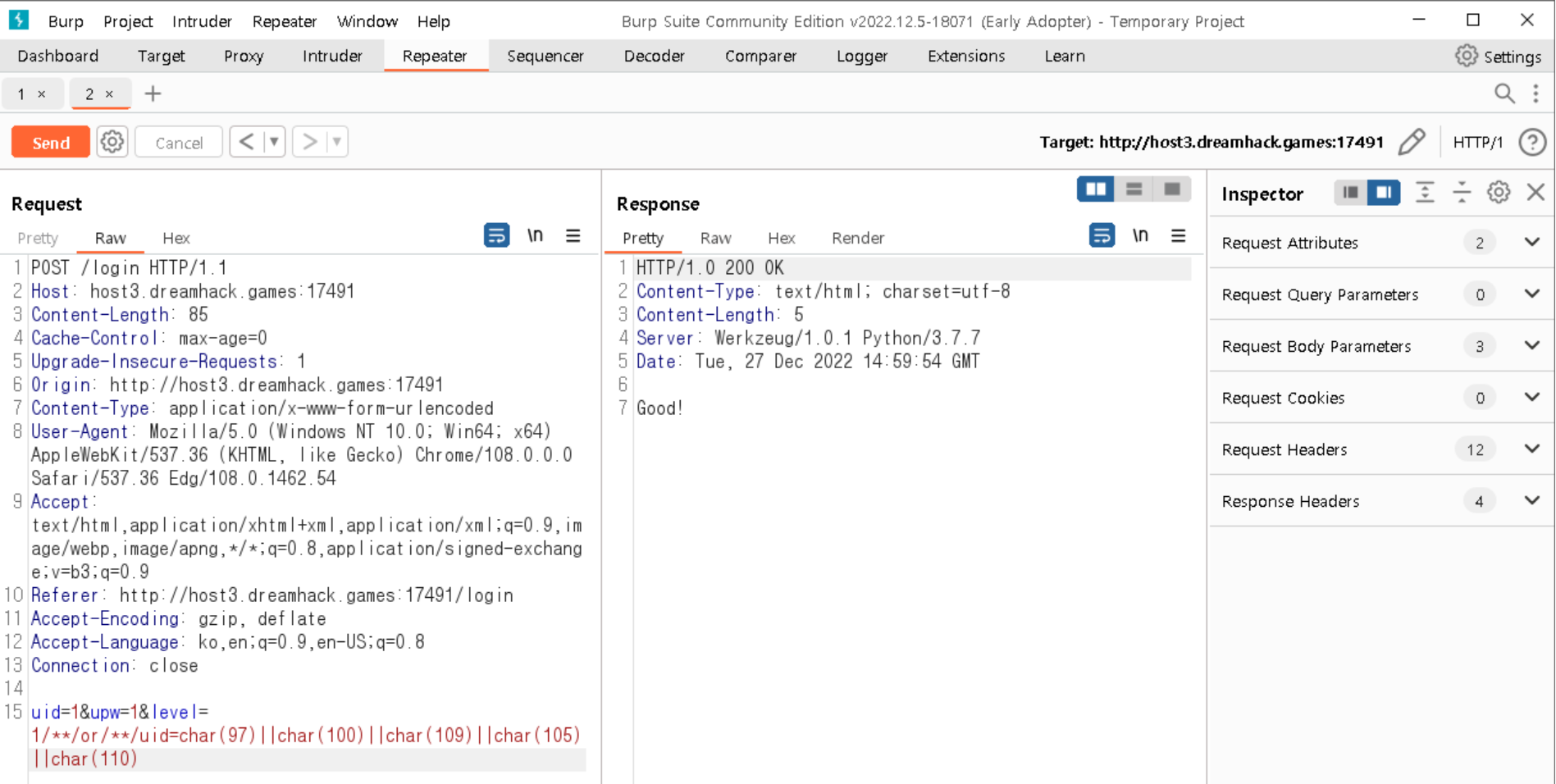The image size is (1556, 784).
Task: Click the Burp Suite app logo icon
Action: coord(19,20)
